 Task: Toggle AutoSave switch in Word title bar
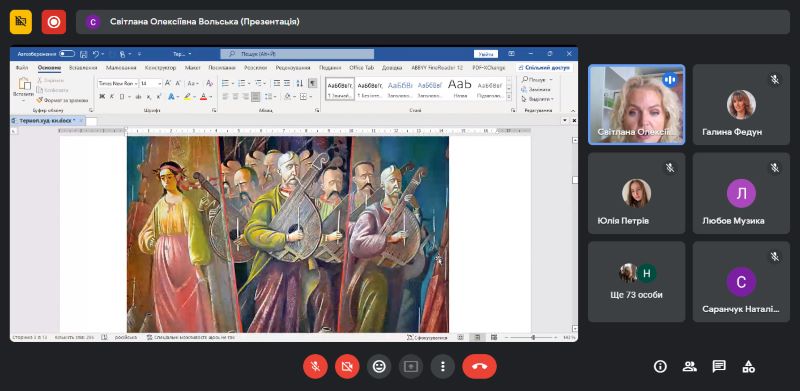pos(67,54)
